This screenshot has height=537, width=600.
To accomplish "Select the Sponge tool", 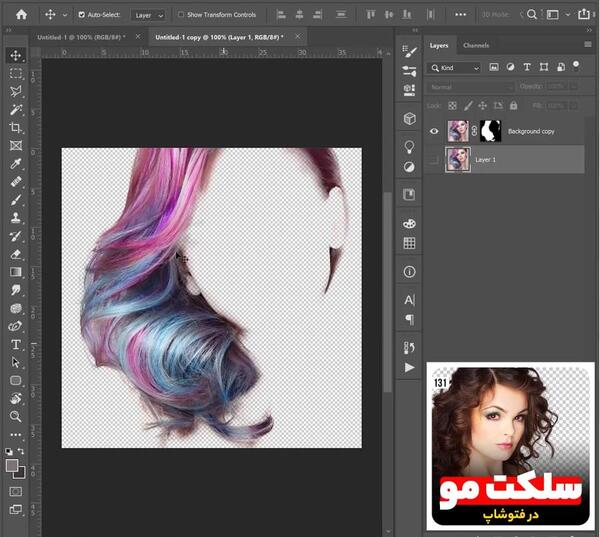I will [x=16, y=308].
